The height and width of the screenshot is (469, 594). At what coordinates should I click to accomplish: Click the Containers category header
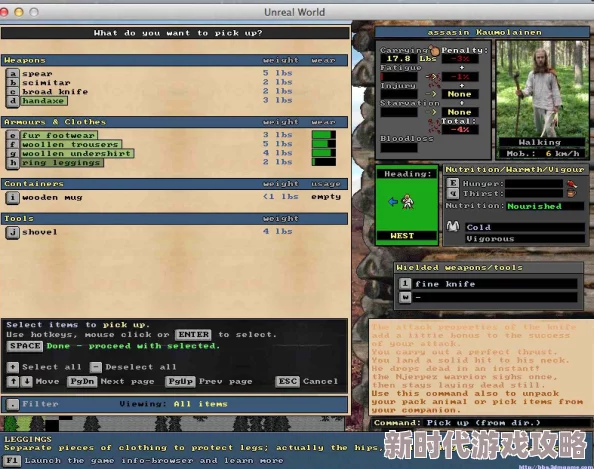174,184
